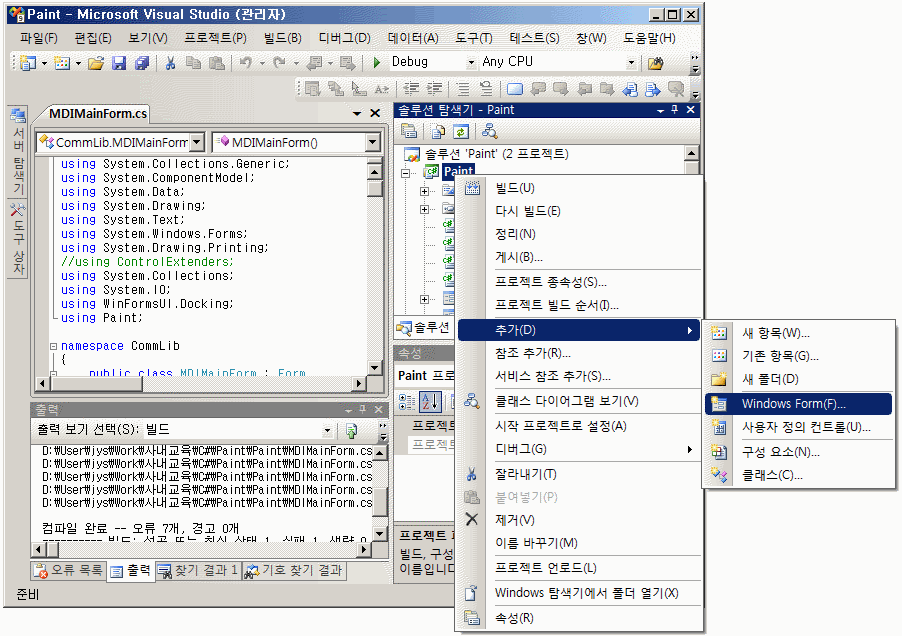The image size is (902, 636).
Task: Toggle auto-hide pin on Solution Explorer
Action: click(675, 109)
